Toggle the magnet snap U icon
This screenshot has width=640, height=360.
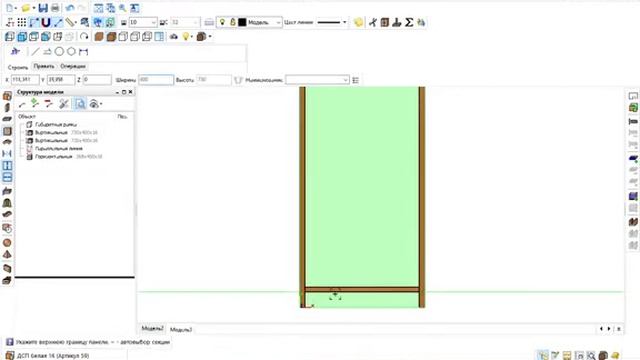[x=46, y=22]
